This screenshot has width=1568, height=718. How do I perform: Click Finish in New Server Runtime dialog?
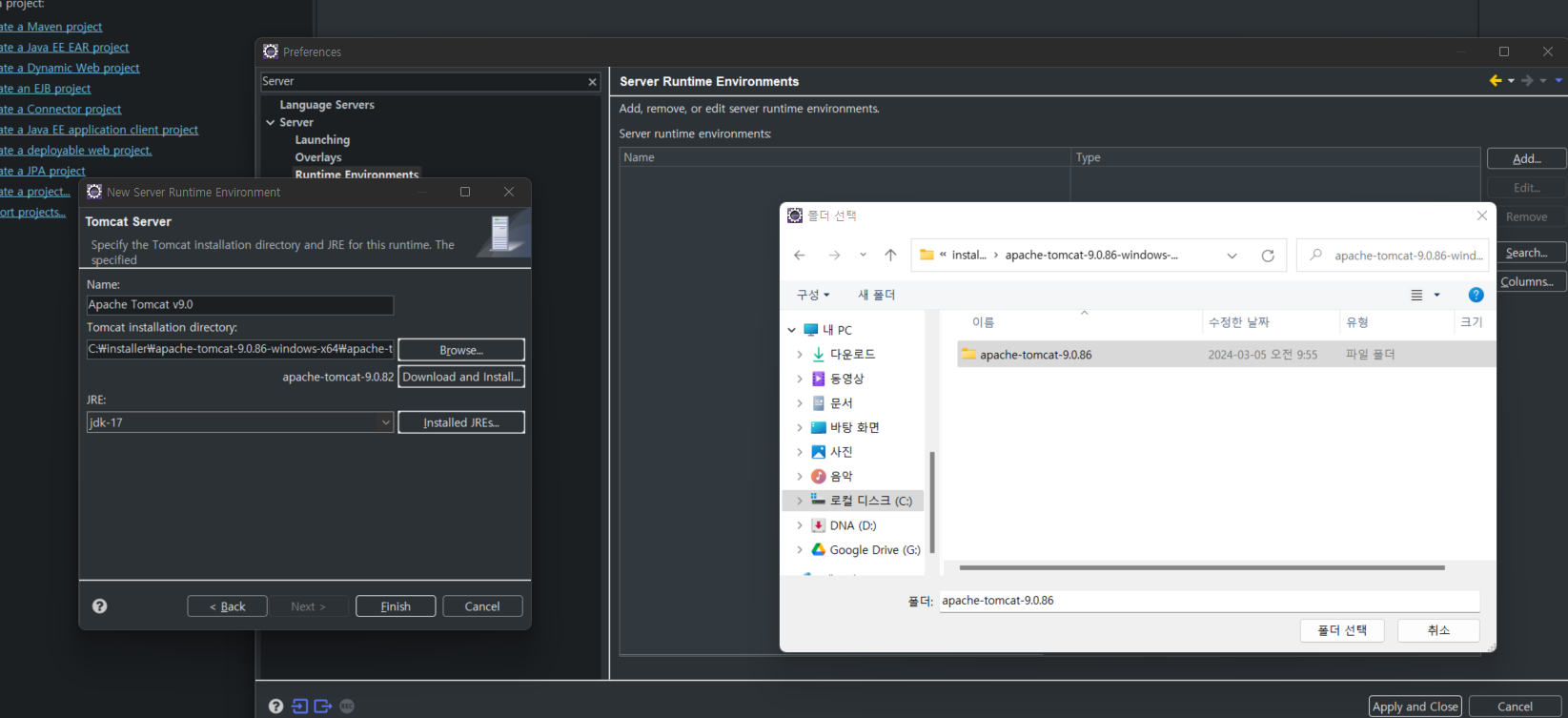click(396, 606)
